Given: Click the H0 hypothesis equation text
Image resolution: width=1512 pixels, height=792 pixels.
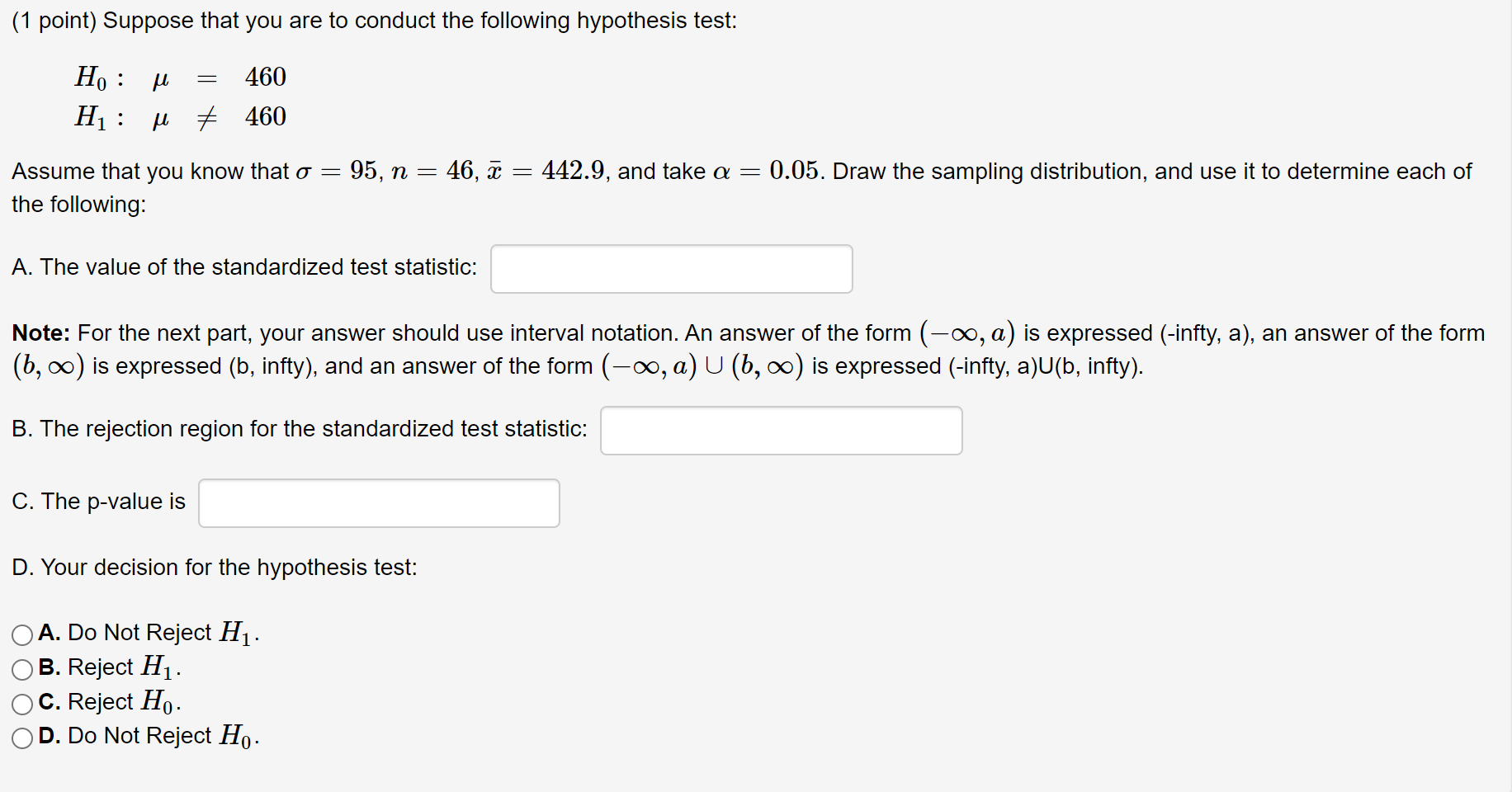Looking at the screenshot, I should pos(180,78).
